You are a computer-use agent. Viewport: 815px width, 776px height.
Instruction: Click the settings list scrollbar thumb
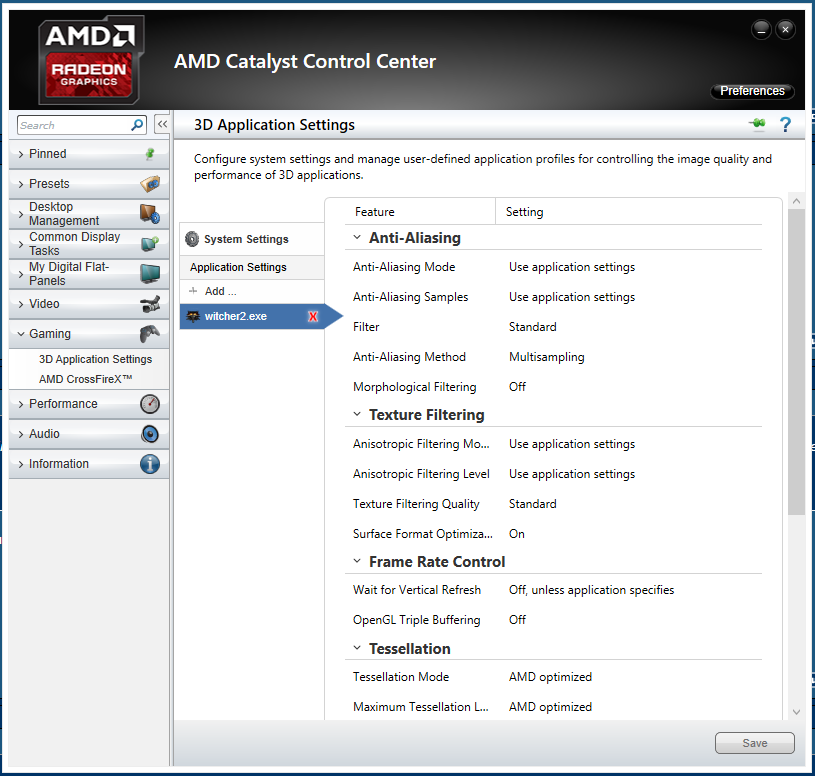[x=796, y=362]
